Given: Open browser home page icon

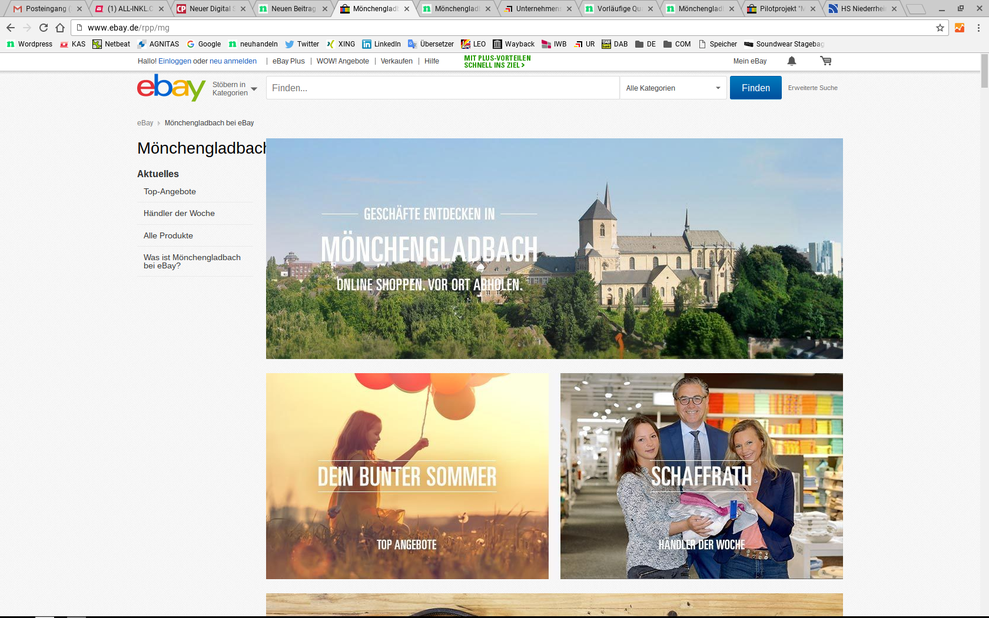Looking at the screenshot, I should pos(60,28).
